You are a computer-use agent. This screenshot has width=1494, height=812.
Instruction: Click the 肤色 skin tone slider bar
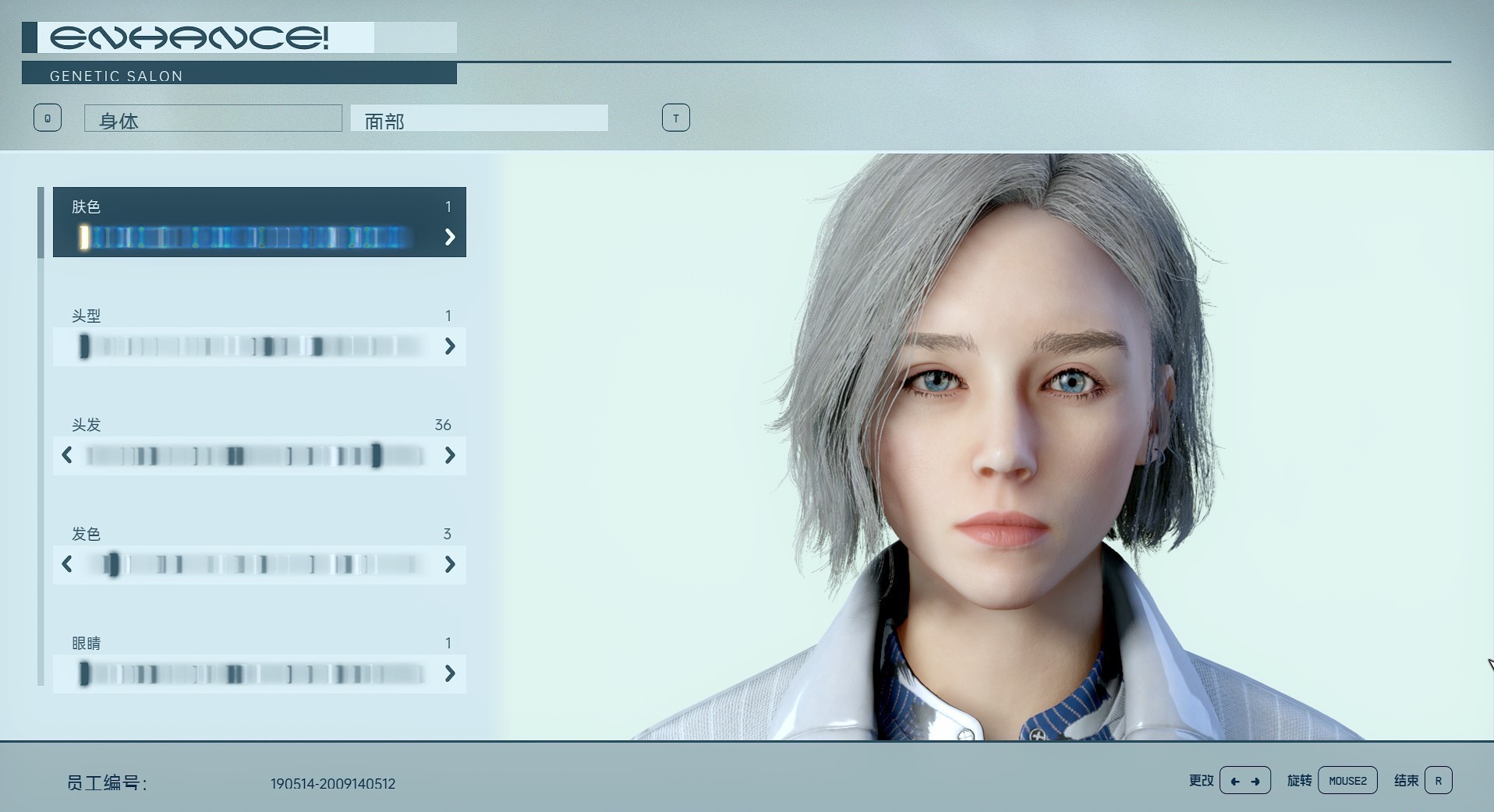(x=250, y=237)
